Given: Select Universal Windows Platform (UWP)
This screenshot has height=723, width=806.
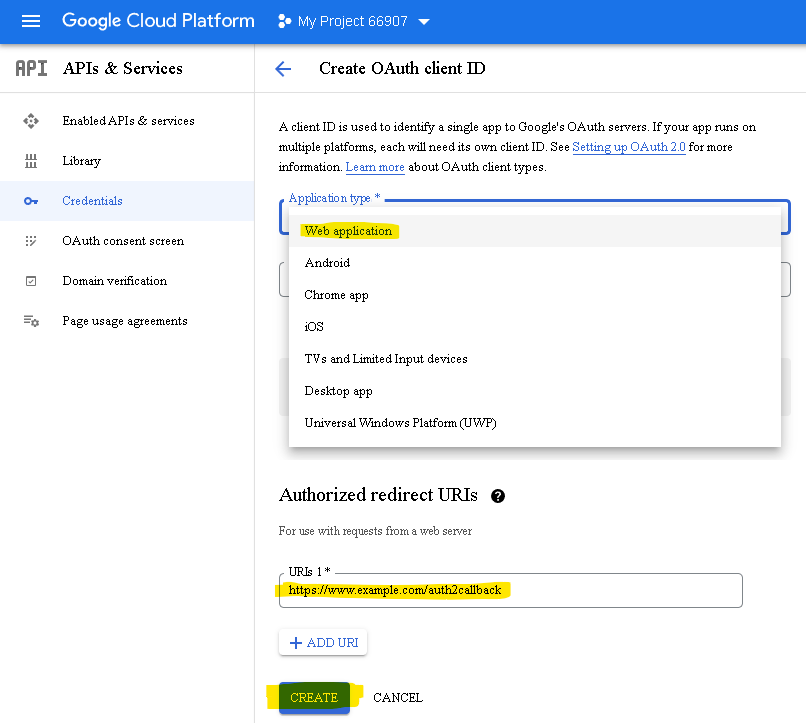Looking at the screenshot, I should pyautogui.click(x=535, y=423).
